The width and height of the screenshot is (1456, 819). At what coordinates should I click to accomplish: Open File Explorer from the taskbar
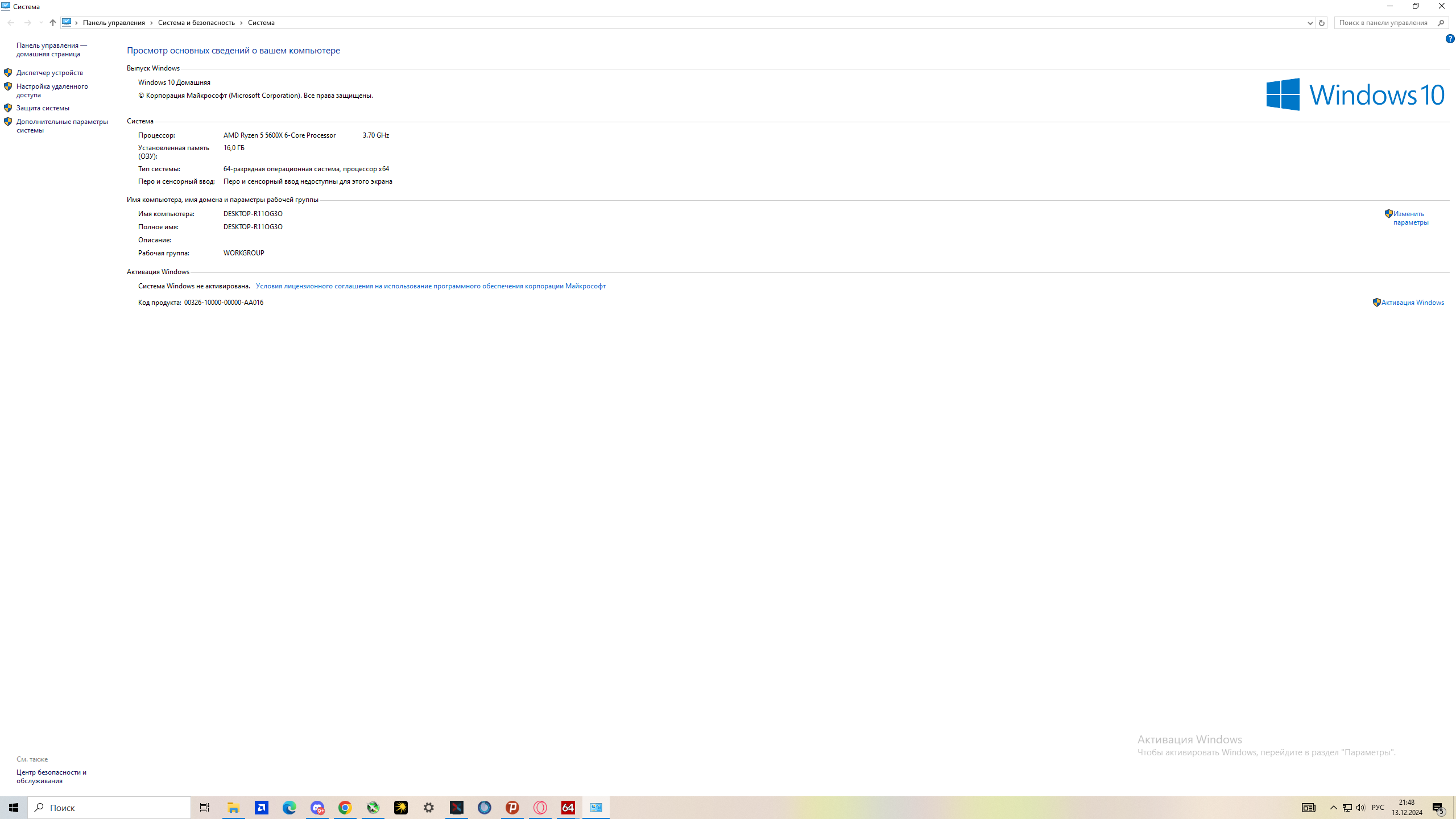233,808
